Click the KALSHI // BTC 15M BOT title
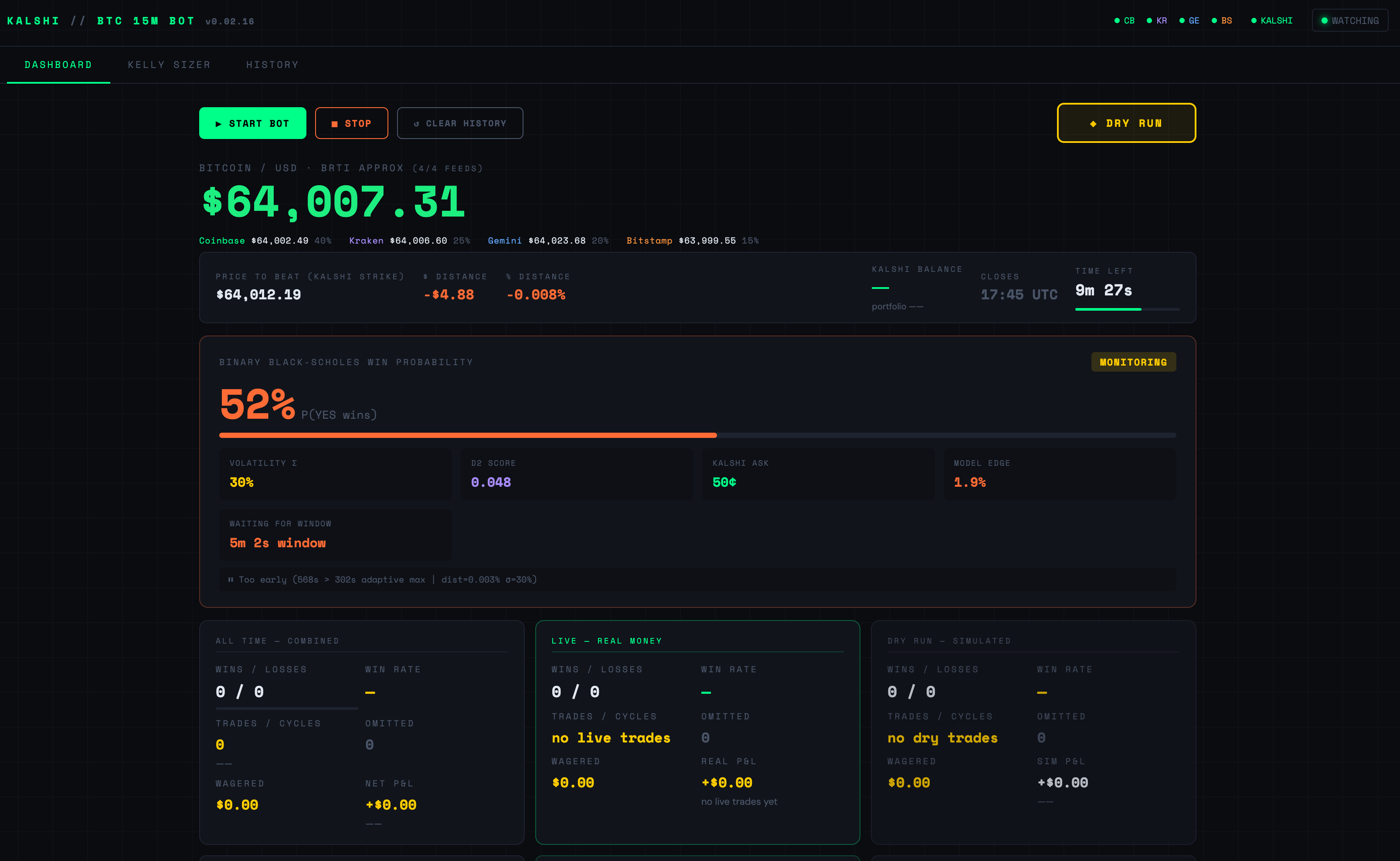The height and width of the screenshot is (861, 1400). click(x=101, y=21)
